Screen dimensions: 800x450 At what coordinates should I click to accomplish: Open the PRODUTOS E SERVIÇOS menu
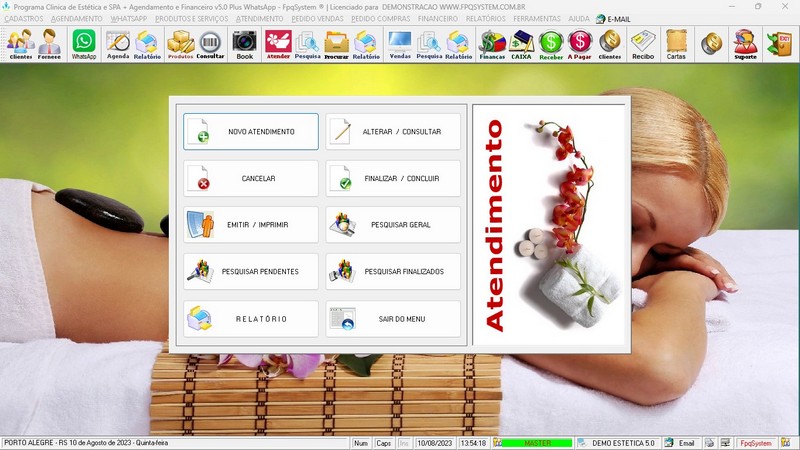point(192,19)
